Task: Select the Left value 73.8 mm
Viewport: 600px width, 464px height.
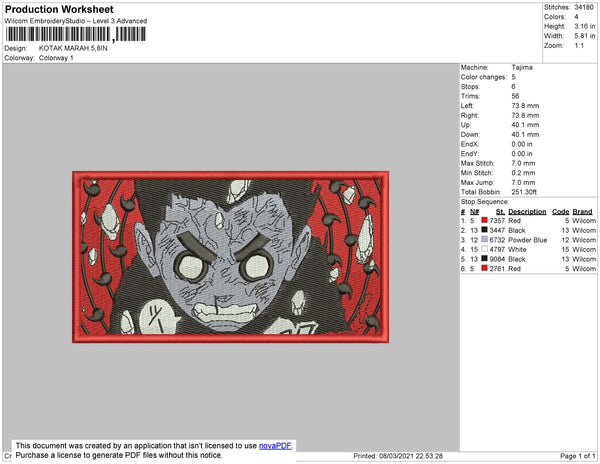Action: pyautogui.click(x=525, y=106)
